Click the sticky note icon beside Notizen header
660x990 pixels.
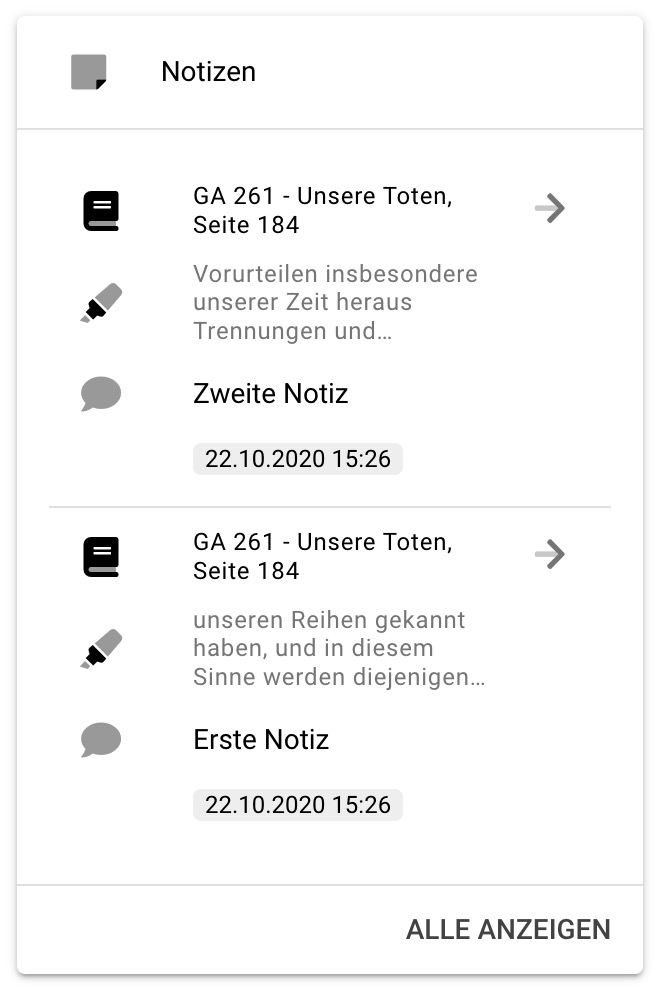[88, 71]
